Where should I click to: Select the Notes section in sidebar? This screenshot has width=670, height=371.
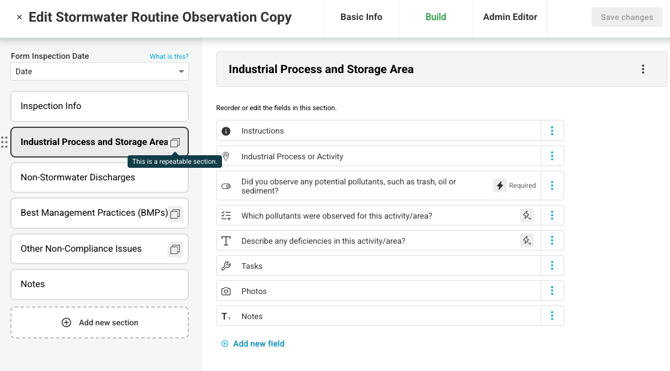click(x=100, y=284)
